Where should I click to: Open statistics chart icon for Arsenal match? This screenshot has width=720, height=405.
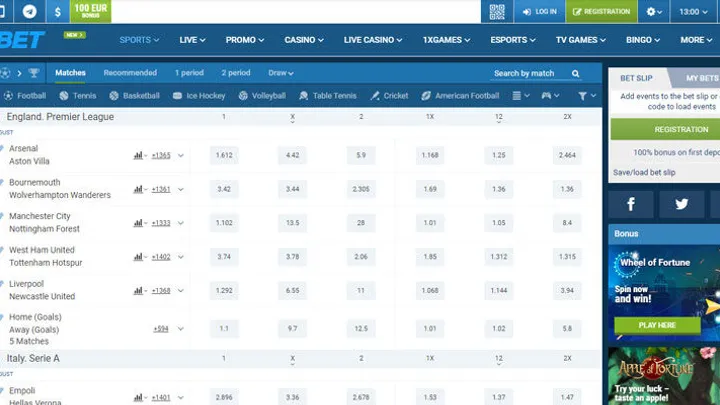pyautogui.click(x=138, y=155)
